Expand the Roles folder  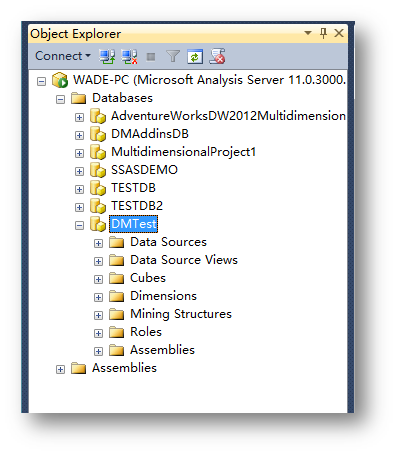[98, 333]
